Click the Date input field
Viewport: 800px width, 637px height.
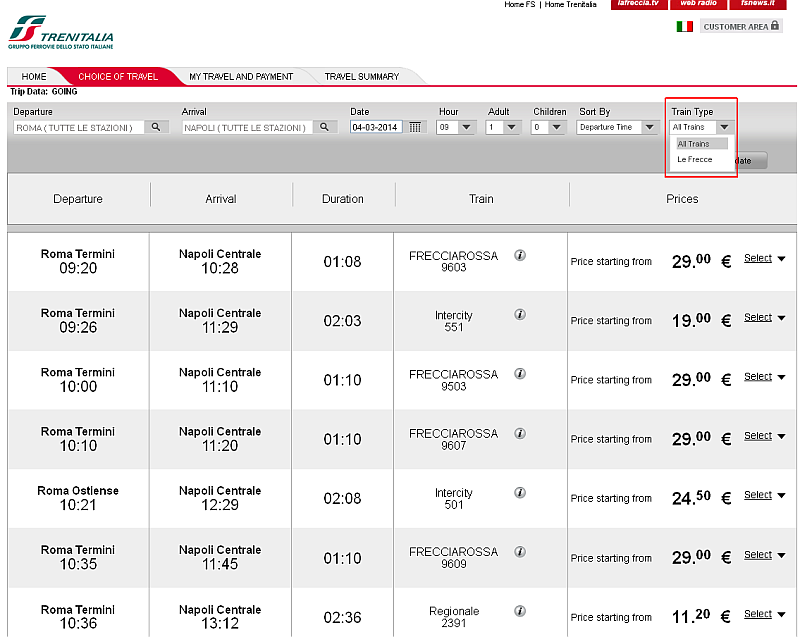point(376,127)
